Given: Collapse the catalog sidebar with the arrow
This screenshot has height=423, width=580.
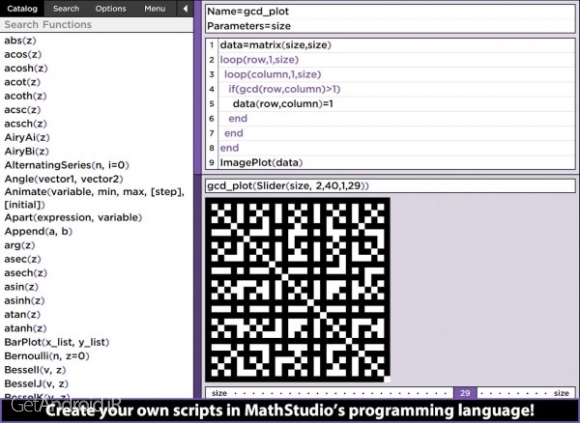Looking at the screenshot, I should point(185,9).
